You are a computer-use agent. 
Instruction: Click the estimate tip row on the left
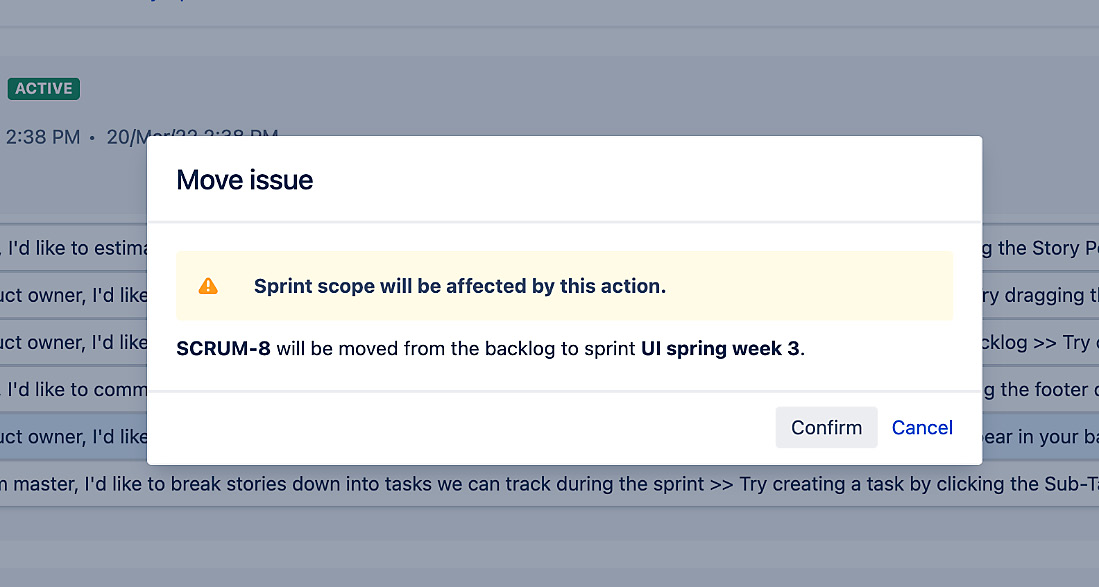click(x=70, y=248)
